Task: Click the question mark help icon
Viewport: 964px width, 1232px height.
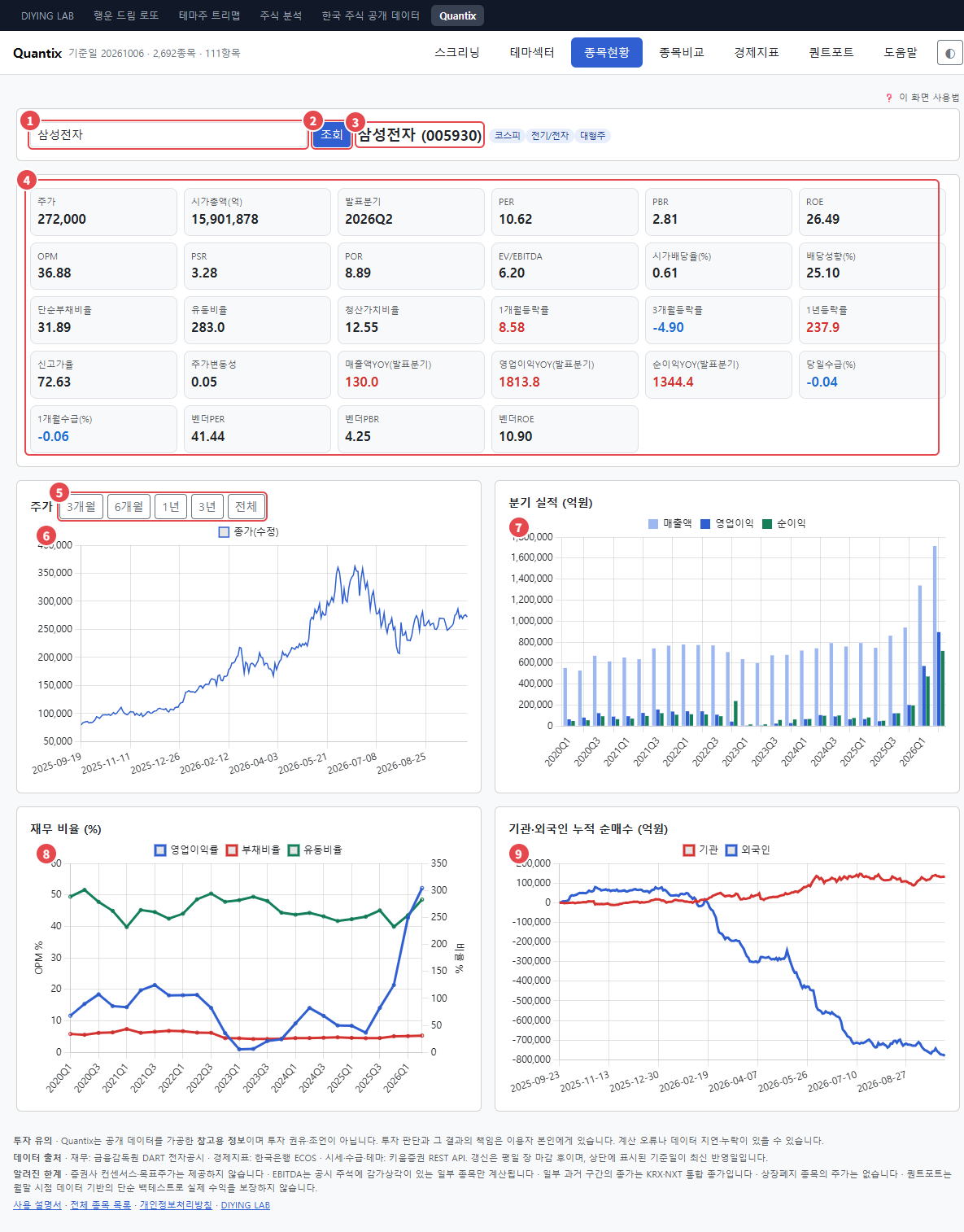Action: [x=888, y=98]
